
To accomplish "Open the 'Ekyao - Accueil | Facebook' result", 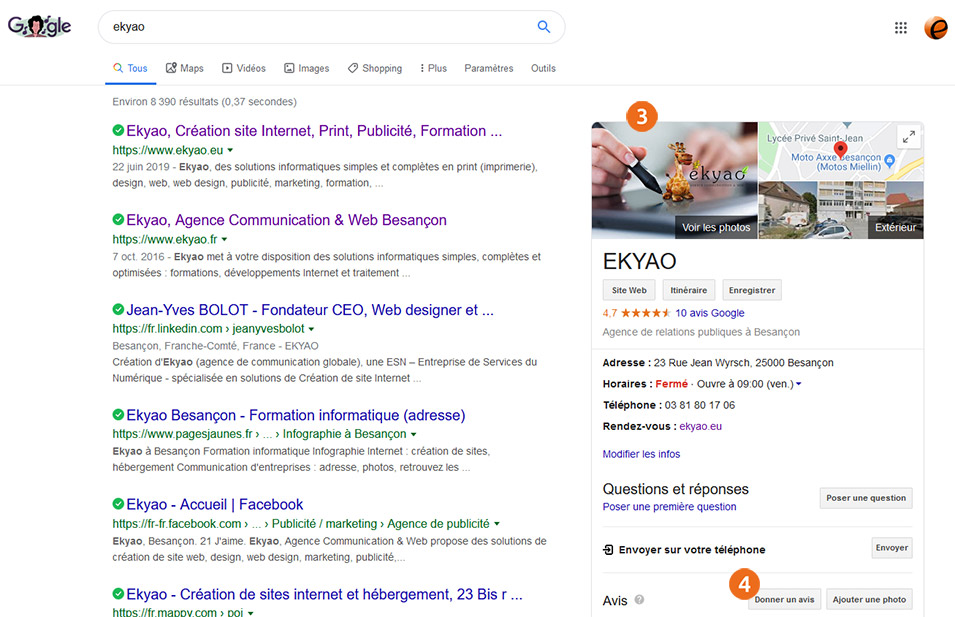I will tap(214, 504).
